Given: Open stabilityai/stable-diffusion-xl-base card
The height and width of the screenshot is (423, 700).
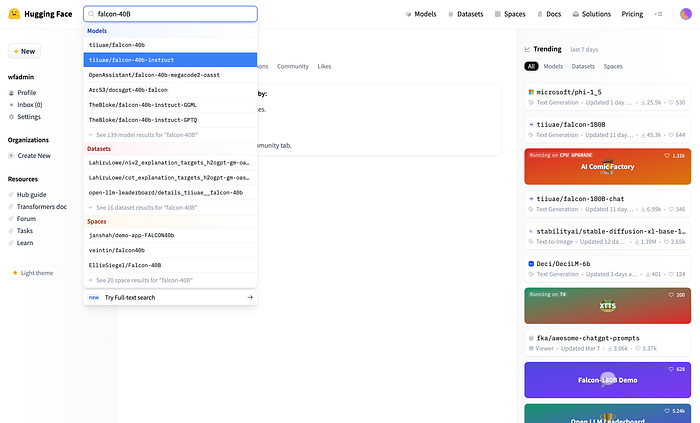Looking at the screenshot, I should tap(608, 236).
